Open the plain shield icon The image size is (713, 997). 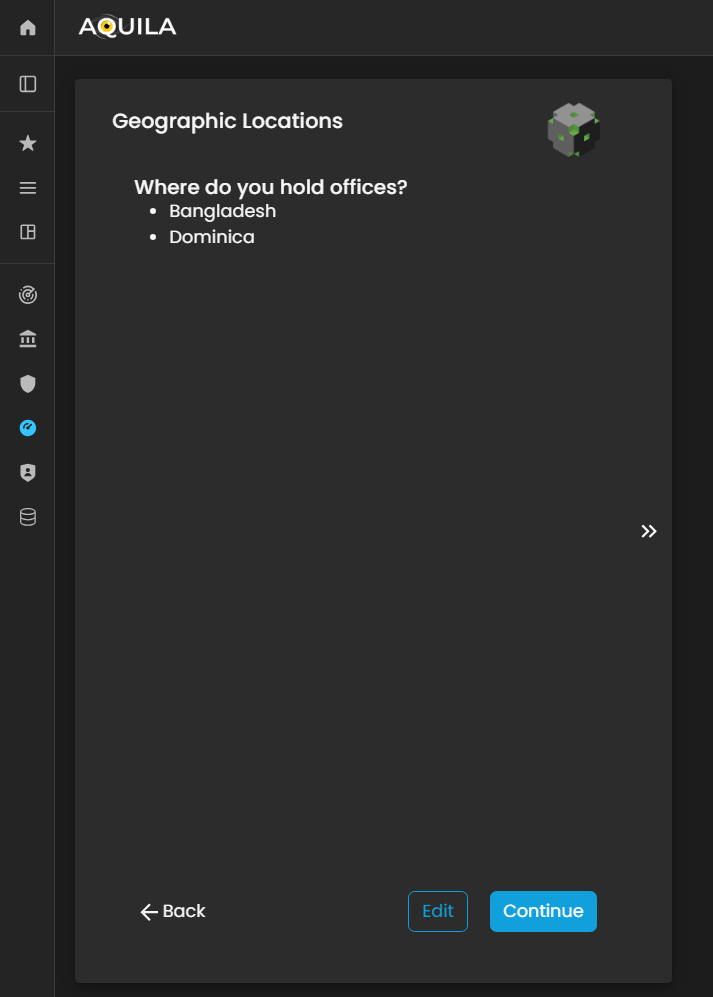click(x=28, y=383)
